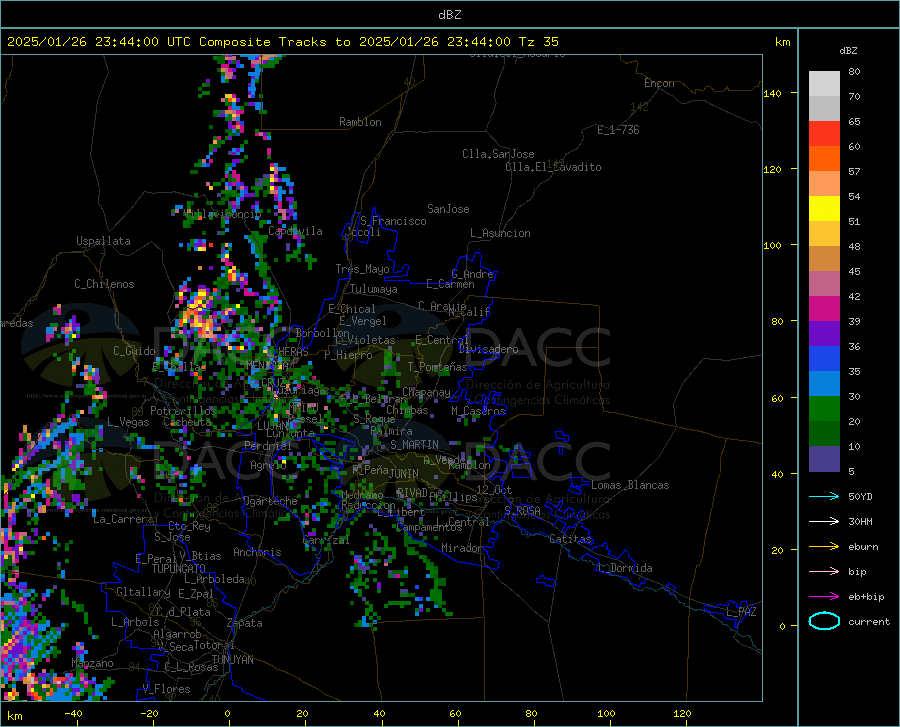Image resolution: width=900 pixels, height=727 pixels.
Task: Click the 'Anchoris' map label
Action: click(257, 552)
